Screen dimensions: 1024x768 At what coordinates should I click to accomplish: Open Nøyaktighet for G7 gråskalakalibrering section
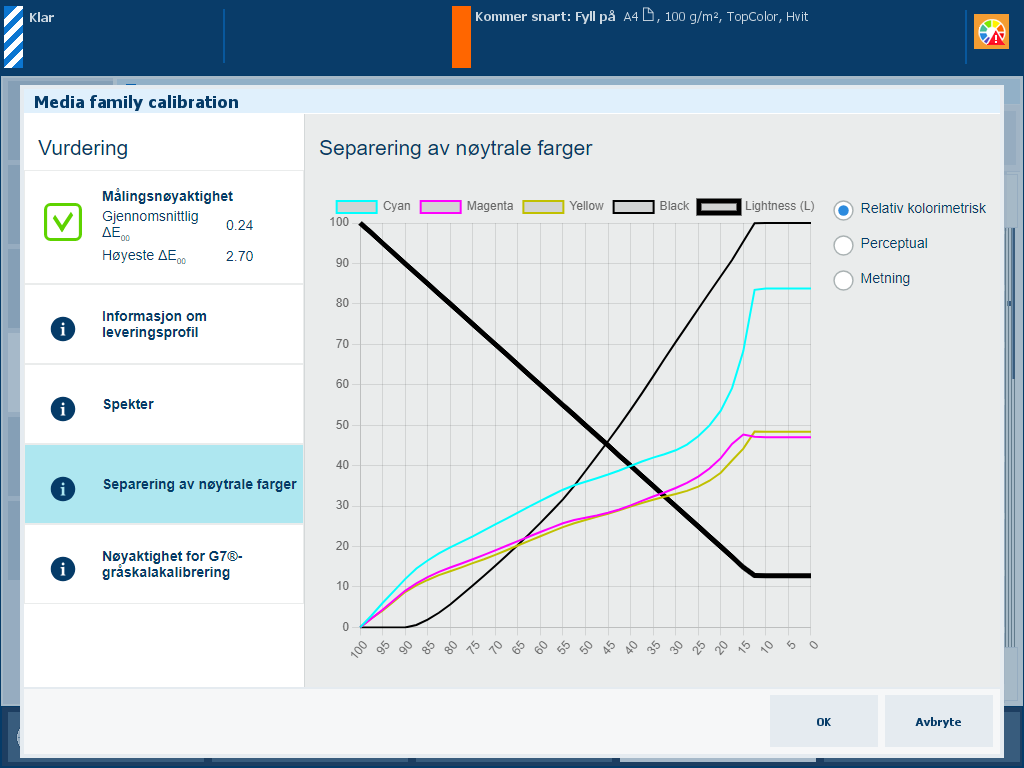pyautogui.click(x=164, y=564)
